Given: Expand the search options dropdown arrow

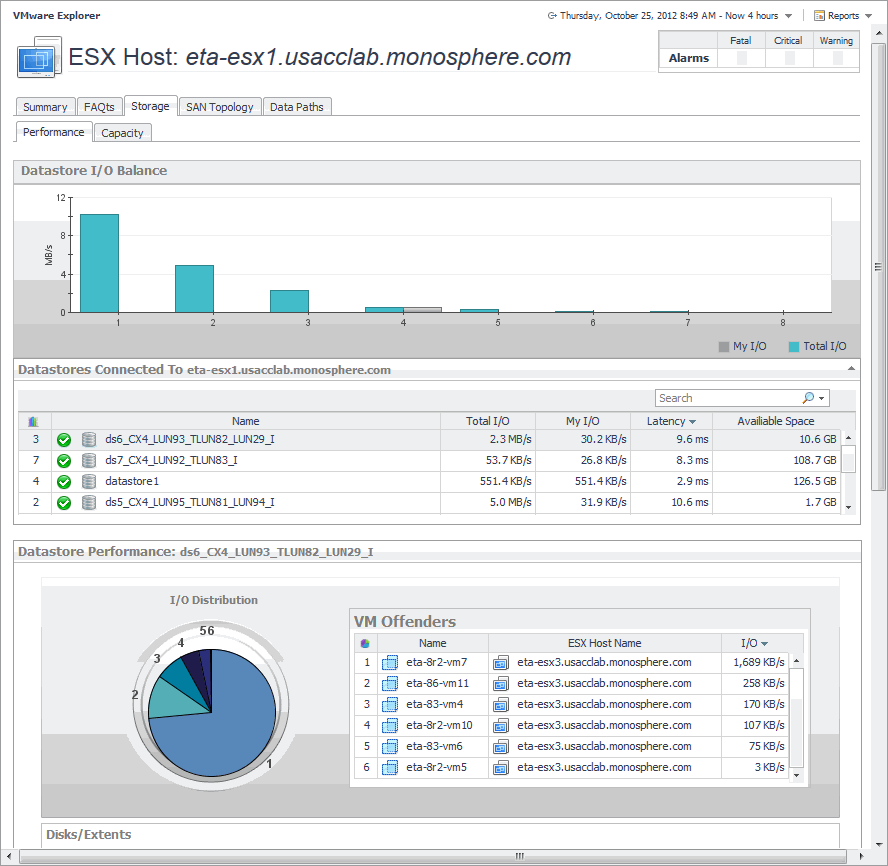Looking at the screenshot, I should point(822,398).
